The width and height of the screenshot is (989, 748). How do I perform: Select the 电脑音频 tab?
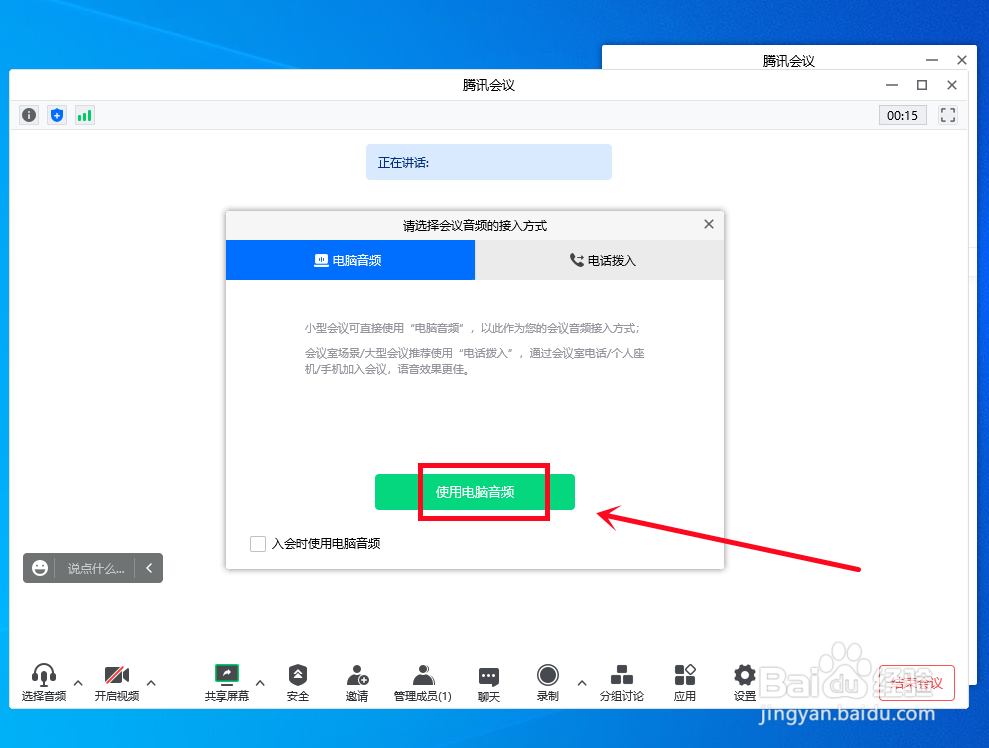pyautogui.click(x=350, y=260)
